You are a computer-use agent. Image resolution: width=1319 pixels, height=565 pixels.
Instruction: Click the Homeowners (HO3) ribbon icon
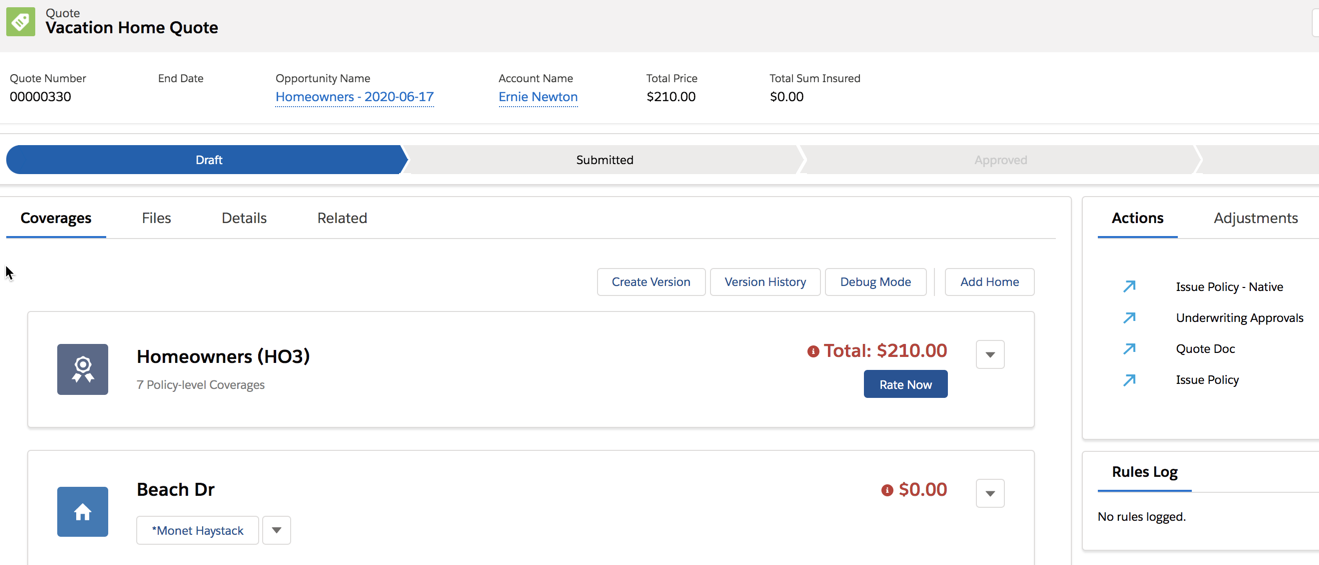pos(83,369)
